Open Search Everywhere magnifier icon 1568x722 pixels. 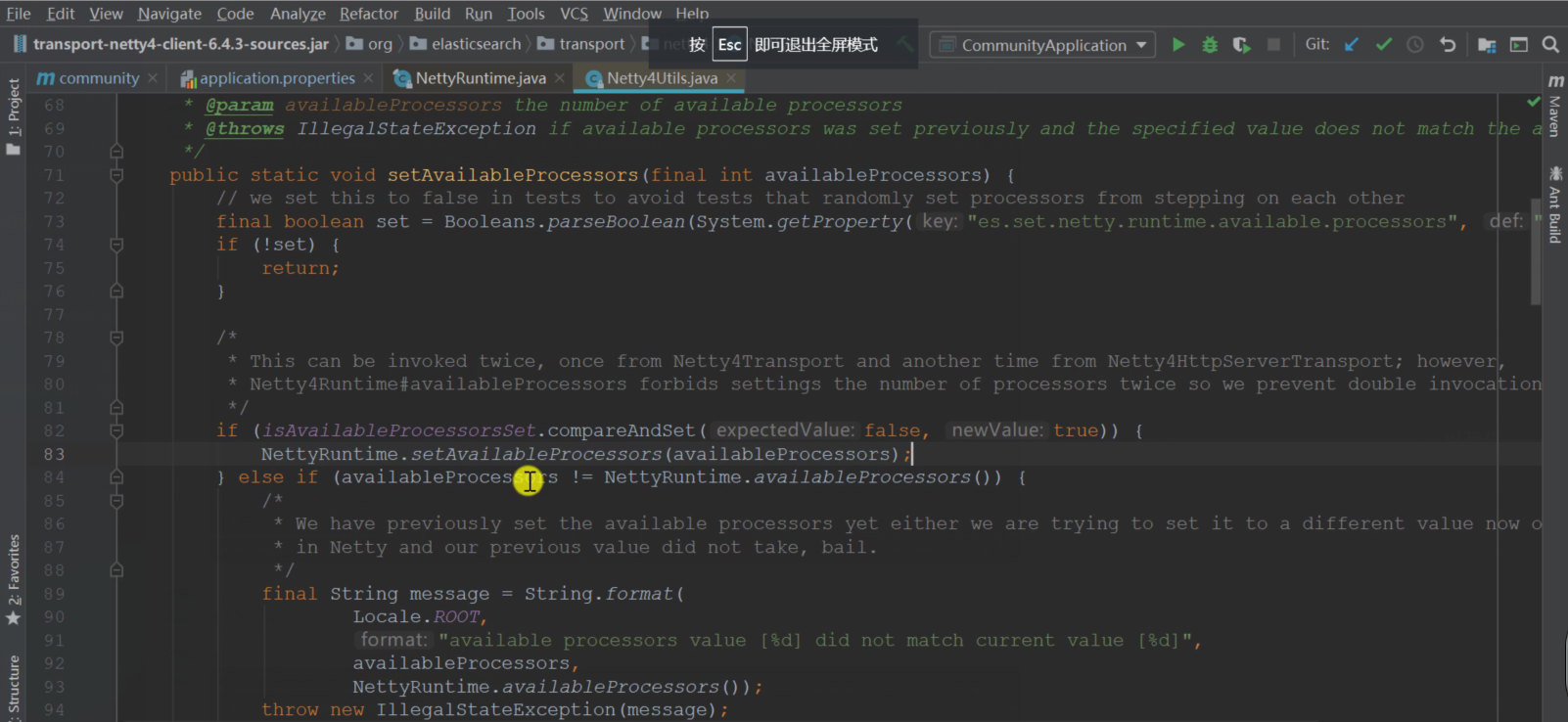(1550, 45)
